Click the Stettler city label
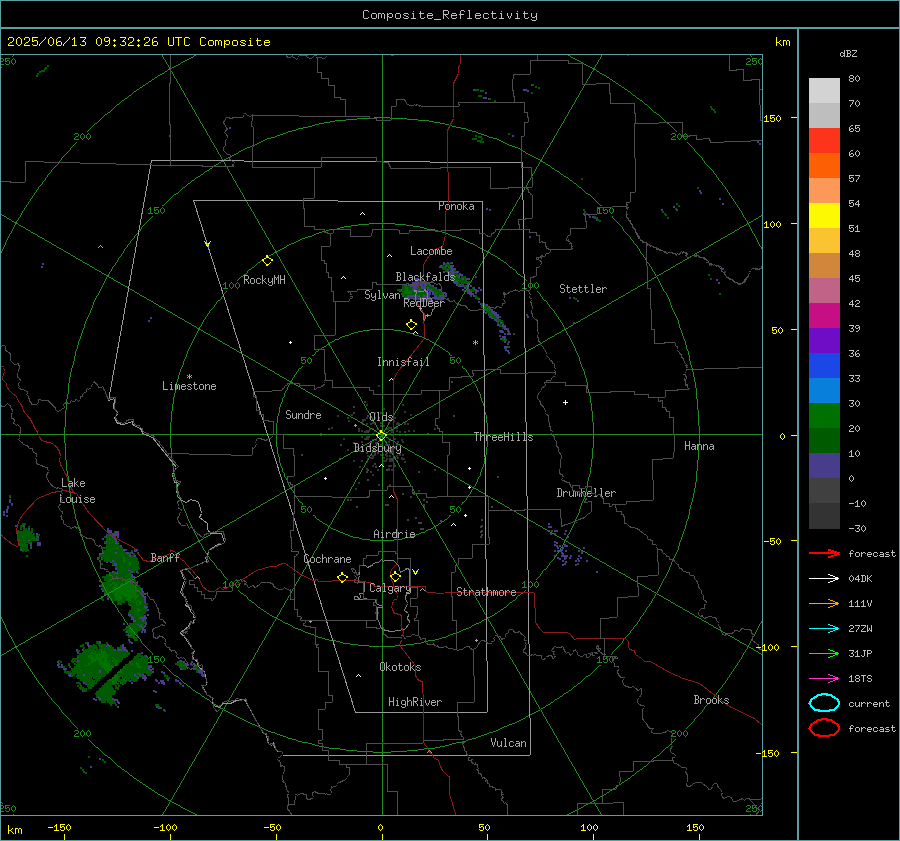Viewport: 900px width, 841px height. click(583, 289)
